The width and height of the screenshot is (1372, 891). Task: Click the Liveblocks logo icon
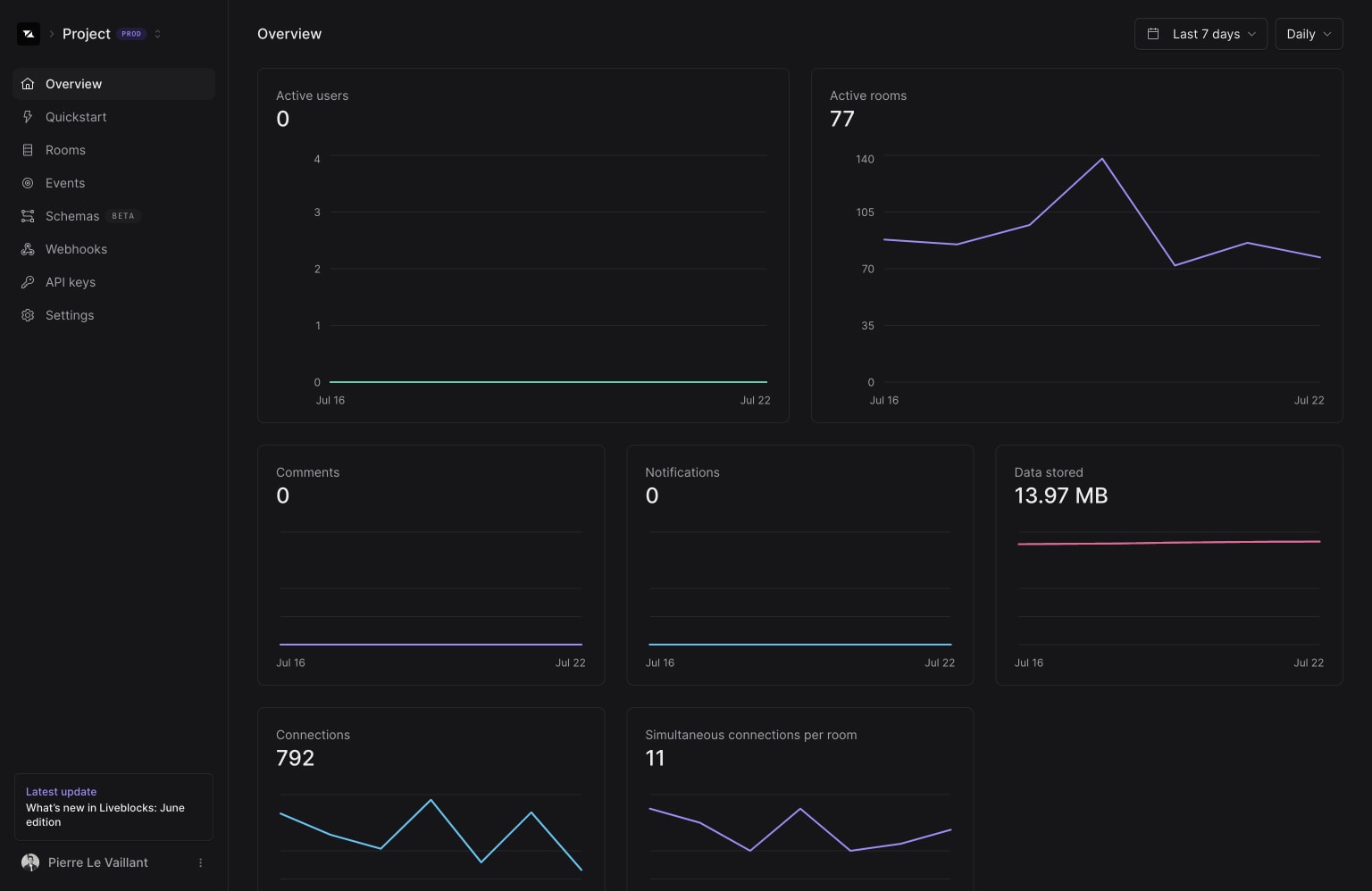pyautogui.click(x=29, y=34)
